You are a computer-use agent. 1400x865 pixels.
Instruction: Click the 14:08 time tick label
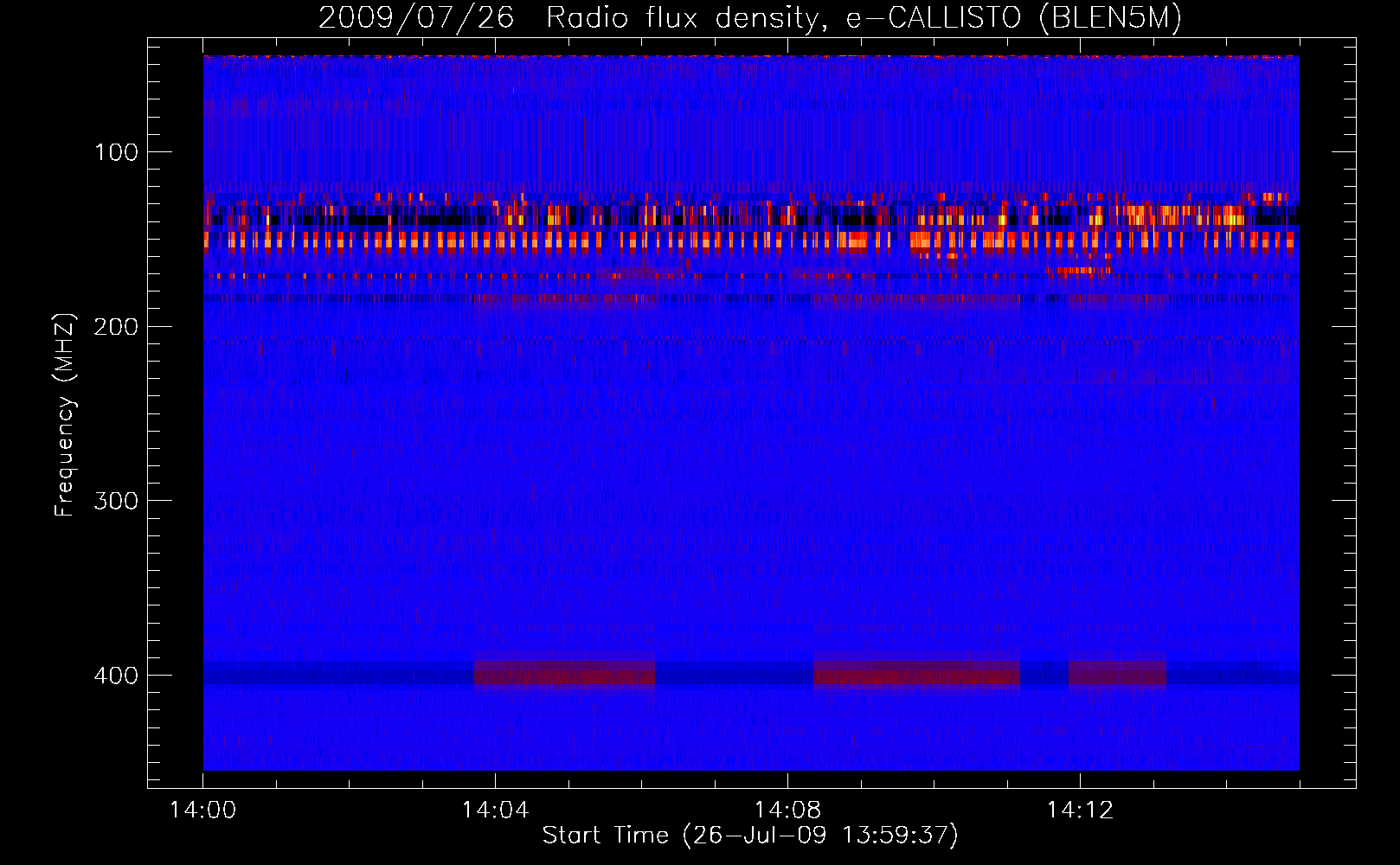click(787, 810)
